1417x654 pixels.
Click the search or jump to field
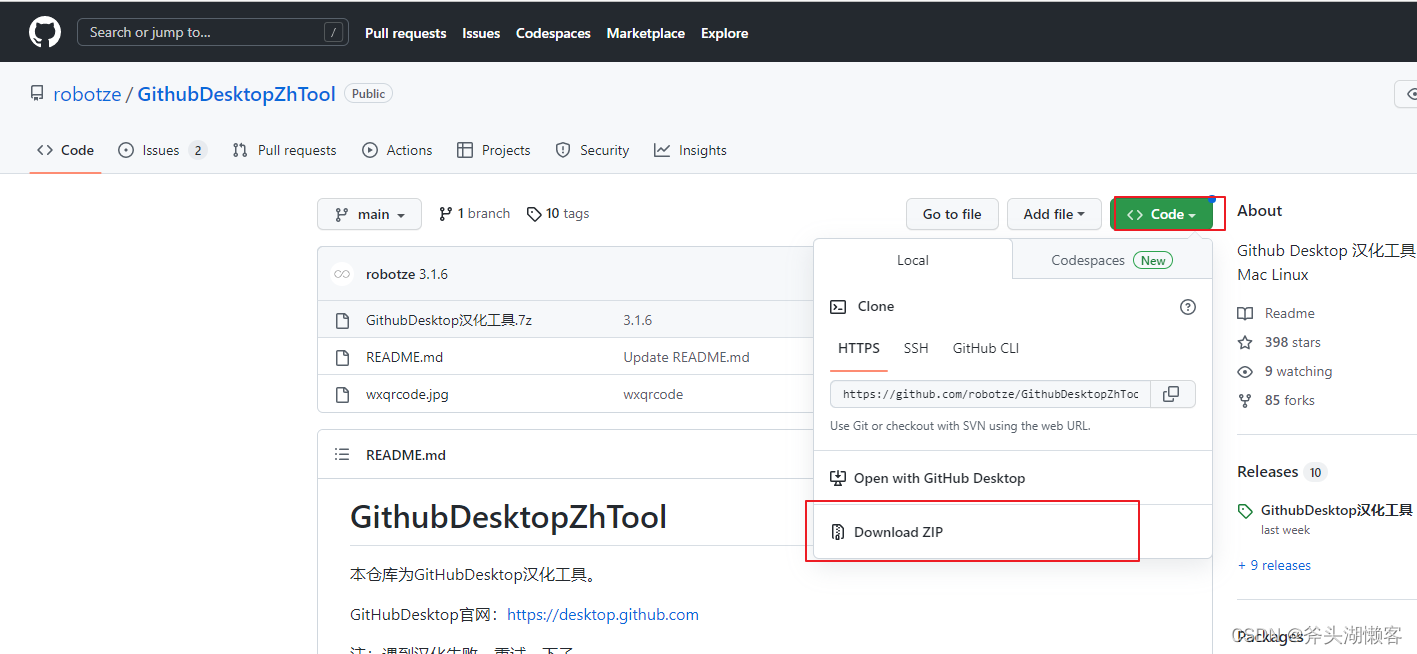(x=212, y=31)
